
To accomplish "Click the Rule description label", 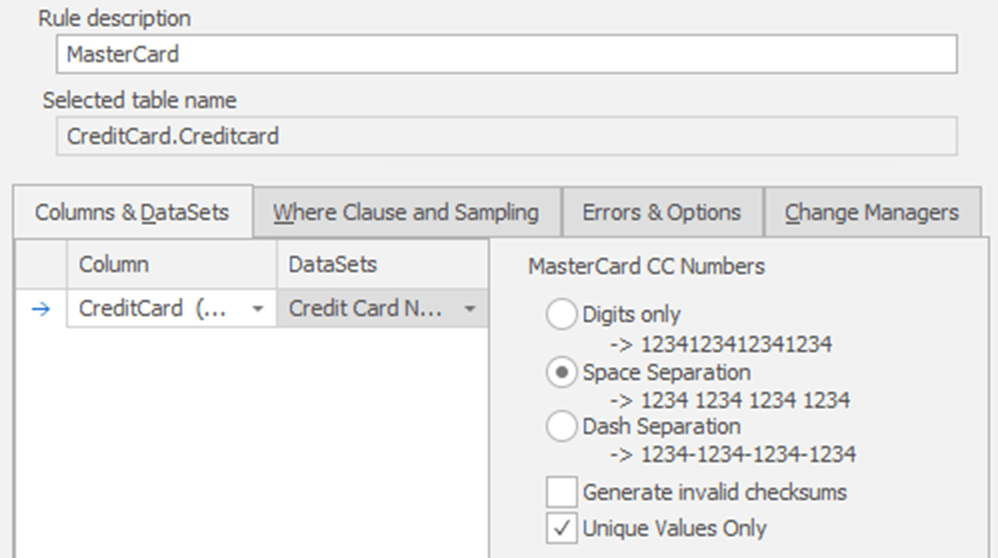I will tap(115, 18).
